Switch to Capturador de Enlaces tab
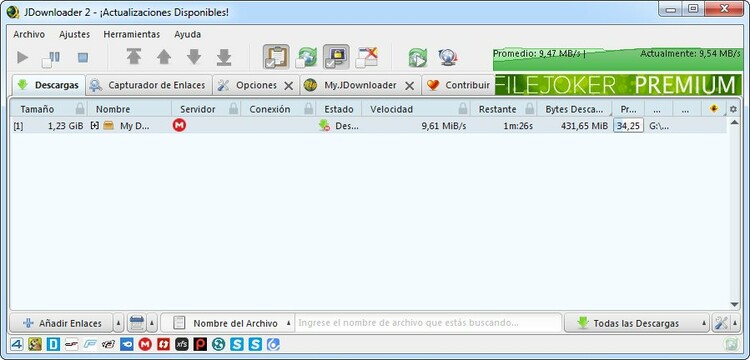 [x=149, y=85]
